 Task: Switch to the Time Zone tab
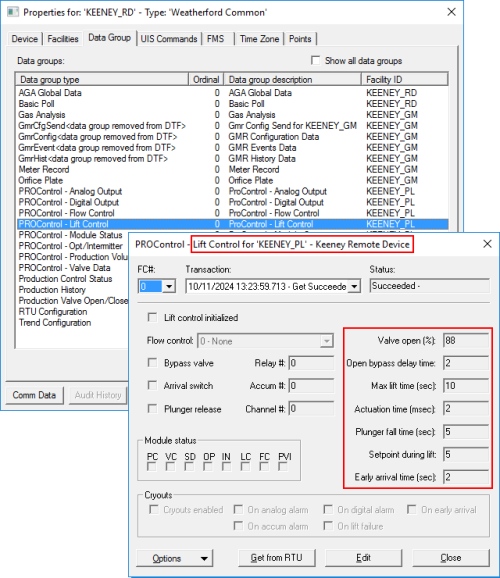(x=259, y=39)
